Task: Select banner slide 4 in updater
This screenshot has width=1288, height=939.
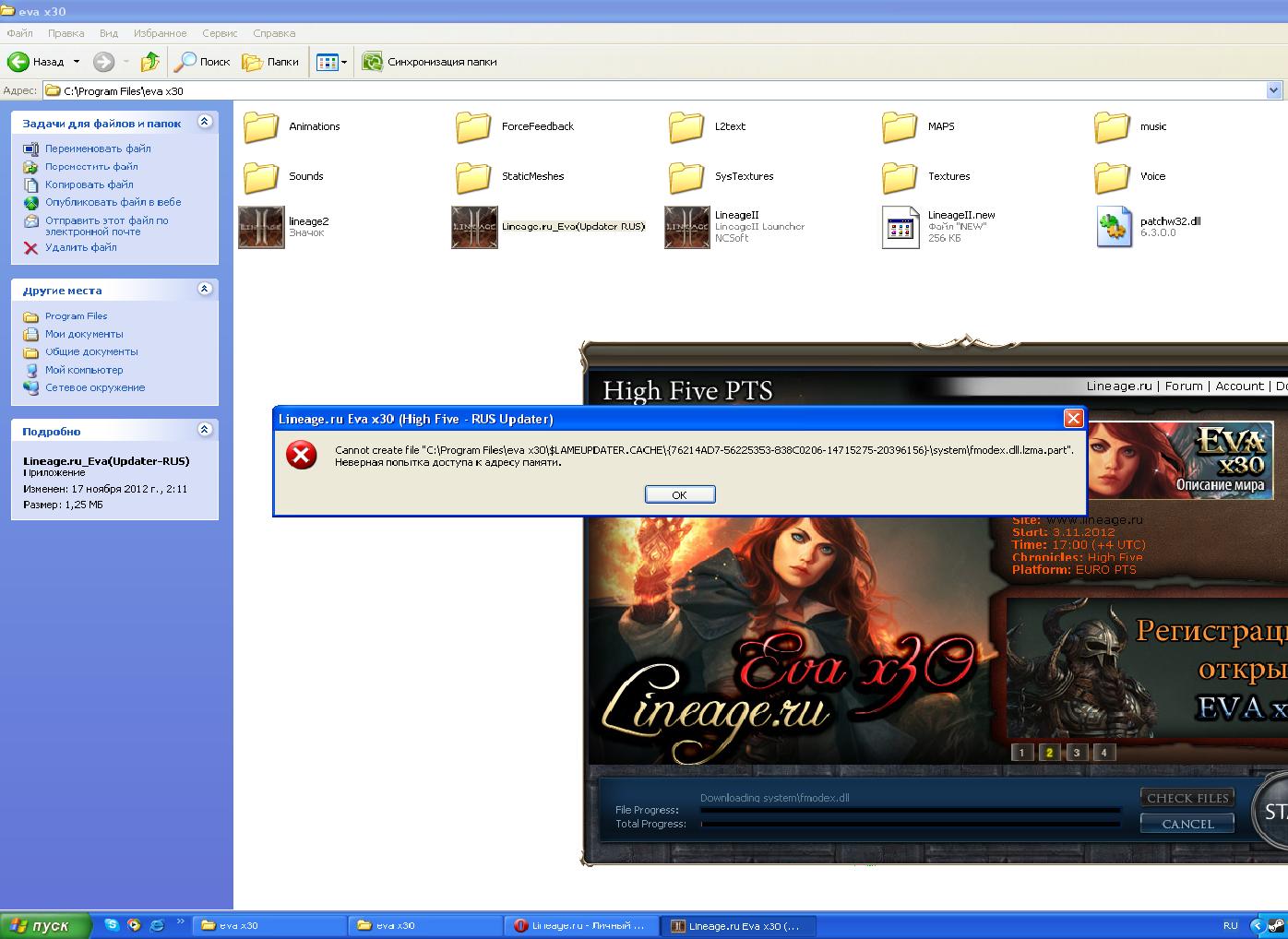Action: pos(1104,752)
